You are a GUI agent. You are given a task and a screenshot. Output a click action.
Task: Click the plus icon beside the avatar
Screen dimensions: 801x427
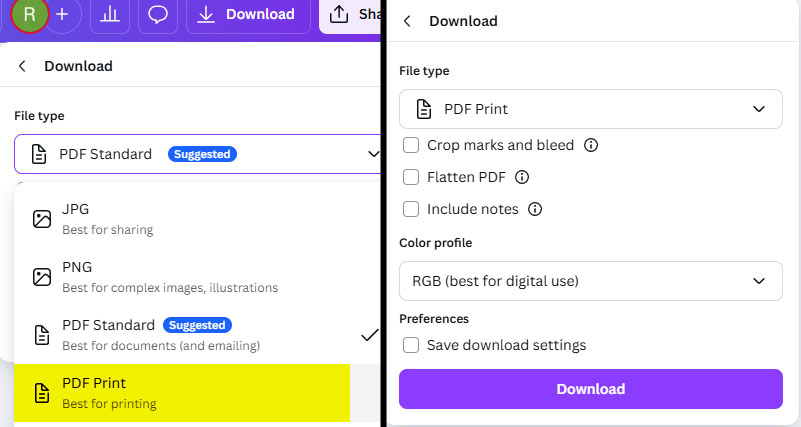[x=62, y=14]
